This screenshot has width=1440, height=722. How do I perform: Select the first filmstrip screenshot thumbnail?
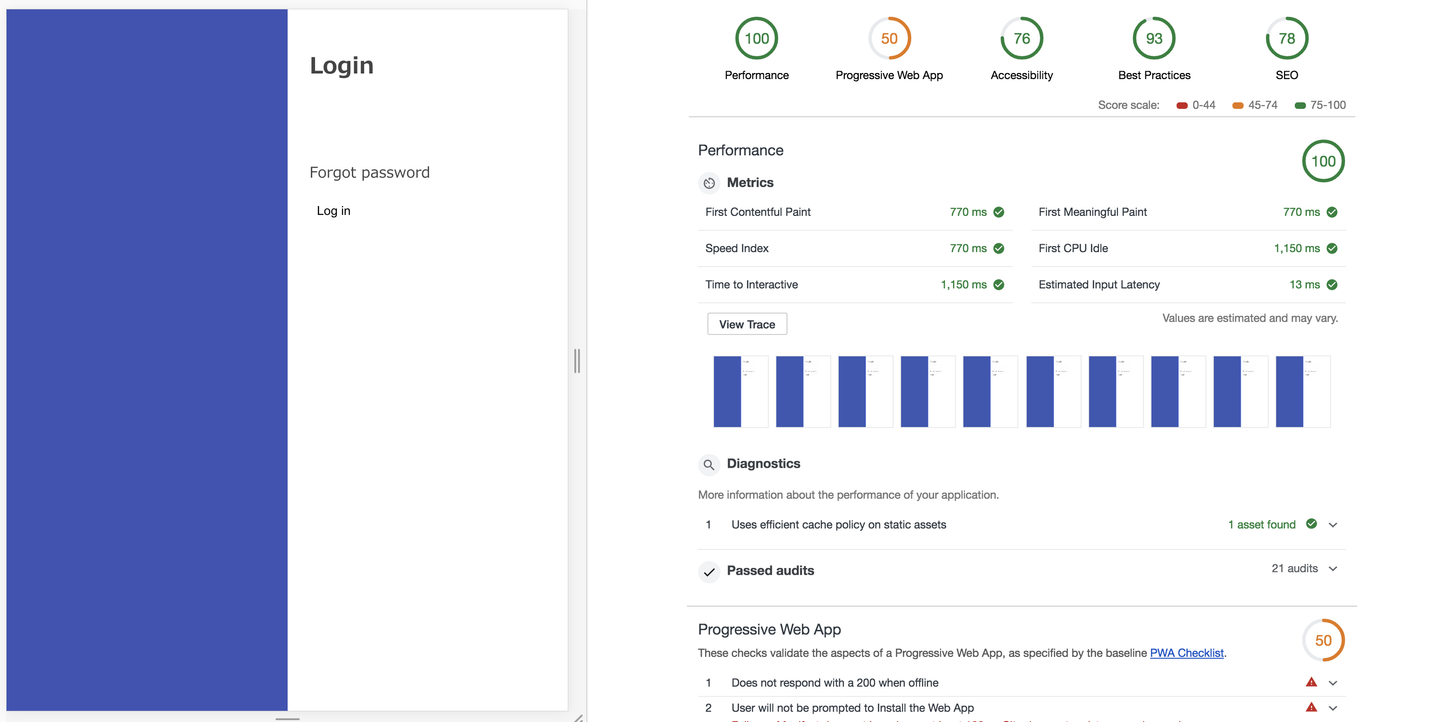[x=740, y=391]
